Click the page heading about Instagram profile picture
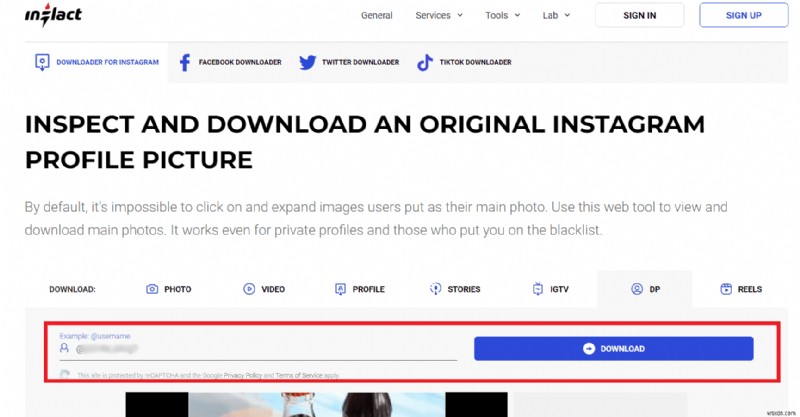This screenshot has width=800, height=417. click(x=365, y=142)
